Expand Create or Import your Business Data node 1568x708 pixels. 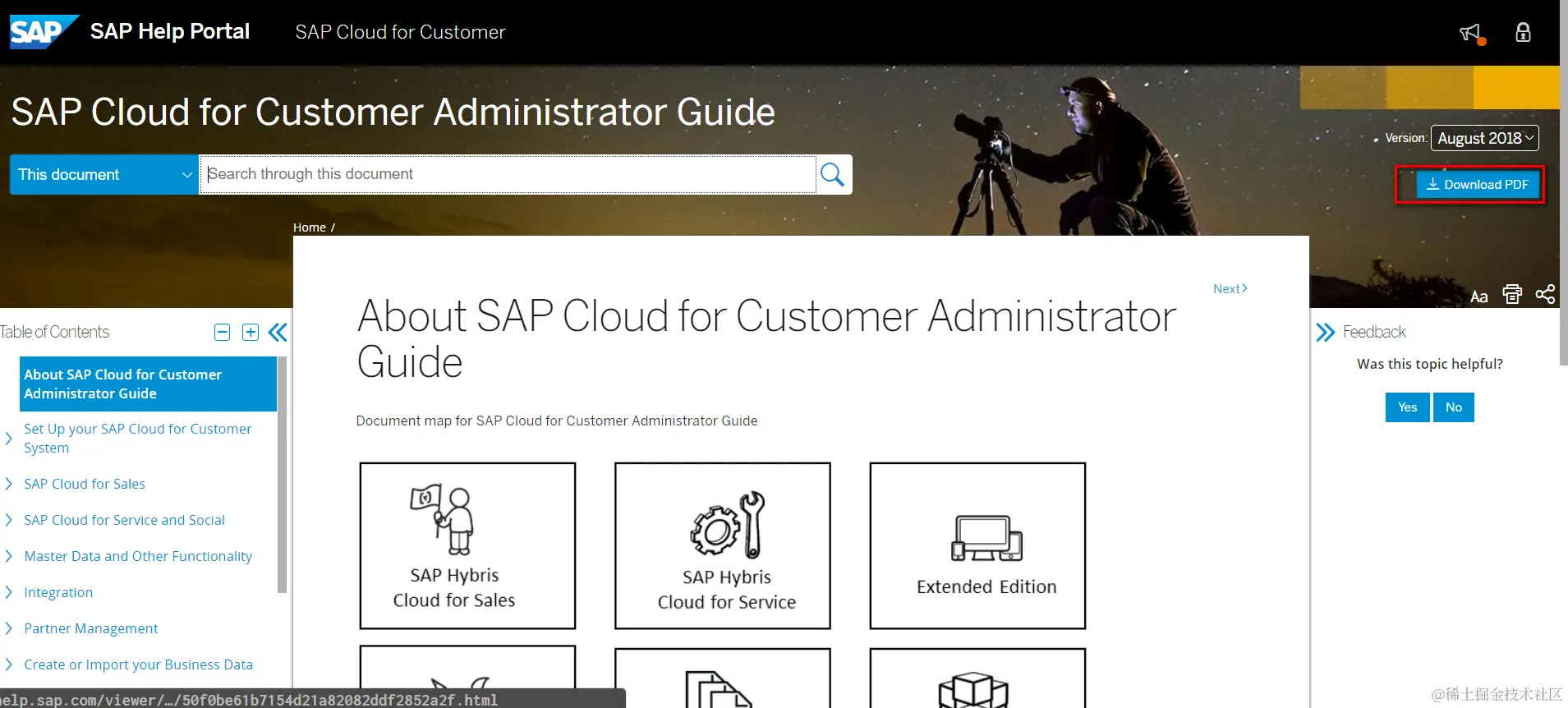[x=8, y=664]
